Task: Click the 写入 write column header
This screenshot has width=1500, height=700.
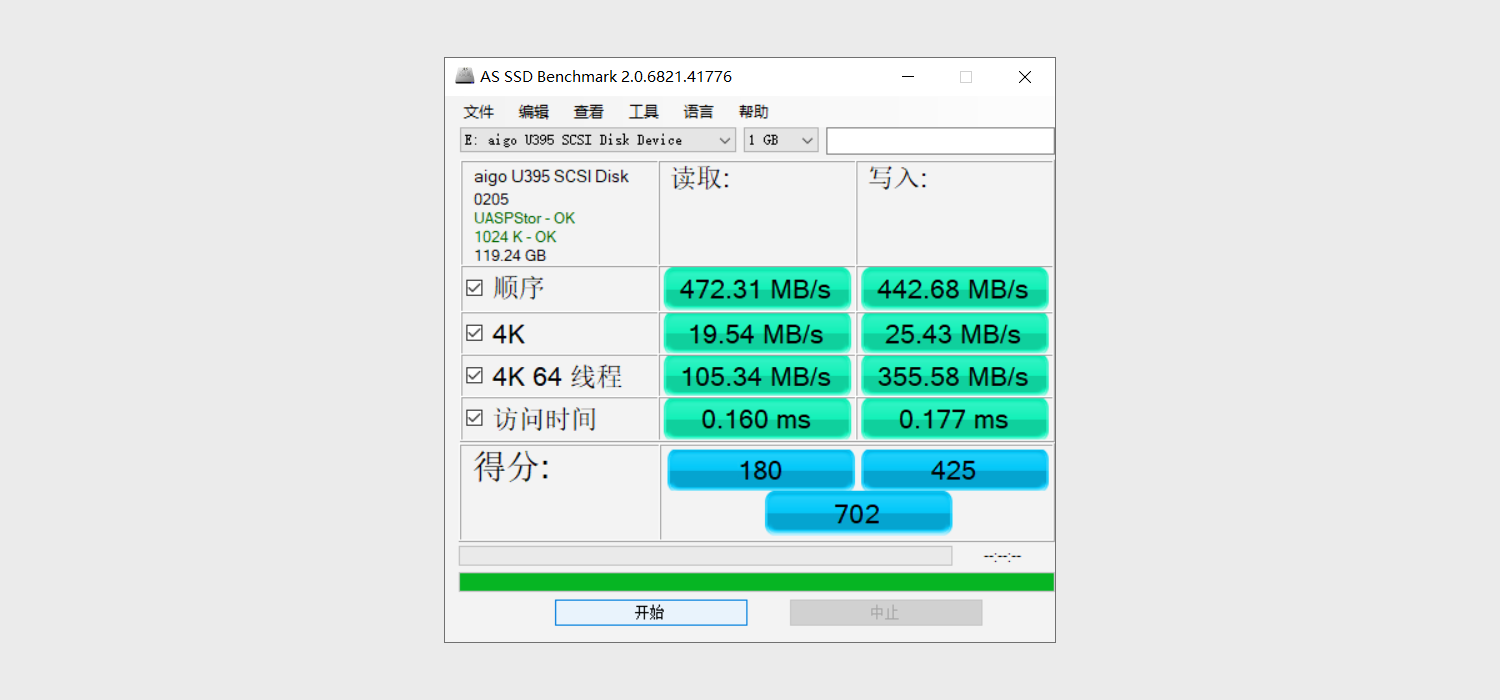Action: (897, 179)
